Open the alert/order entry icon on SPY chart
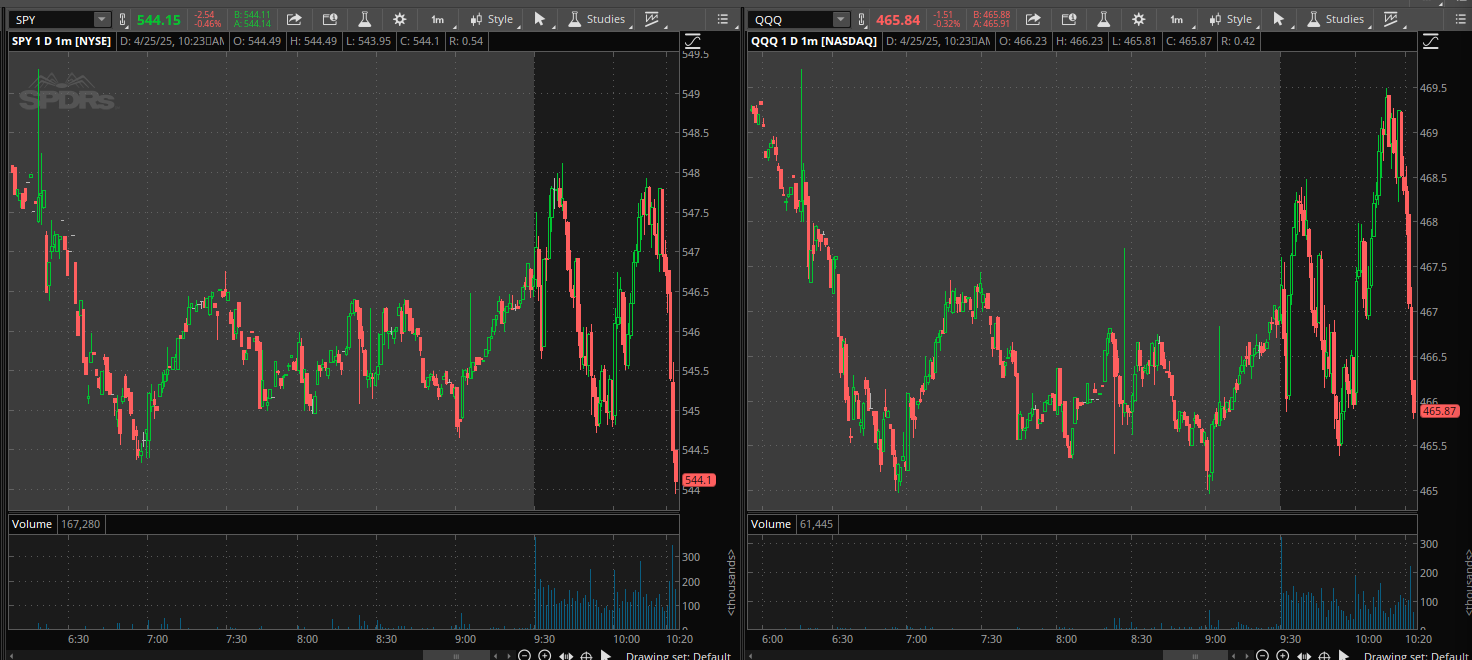This screenshot has height=660, width=1472. click(330, 19)
